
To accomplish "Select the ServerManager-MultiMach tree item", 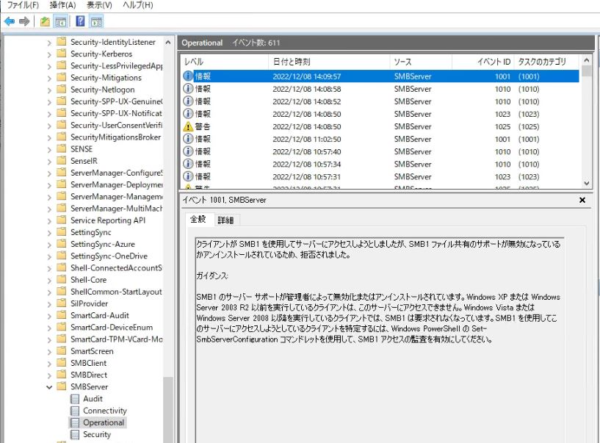I will click(x=116, y=208).
